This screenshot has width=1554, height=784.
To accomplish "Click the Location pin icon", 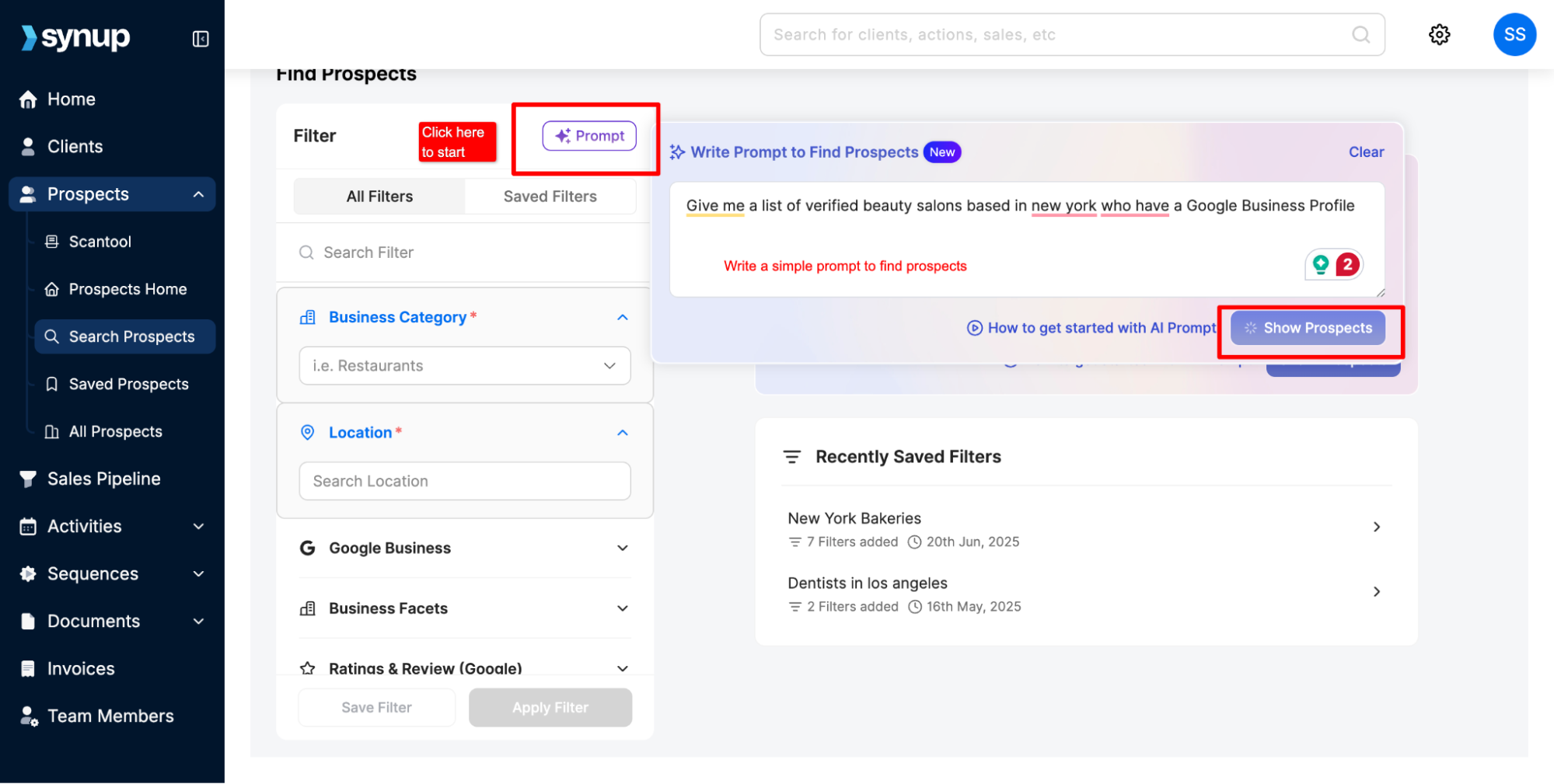I will tap(308, 433).
